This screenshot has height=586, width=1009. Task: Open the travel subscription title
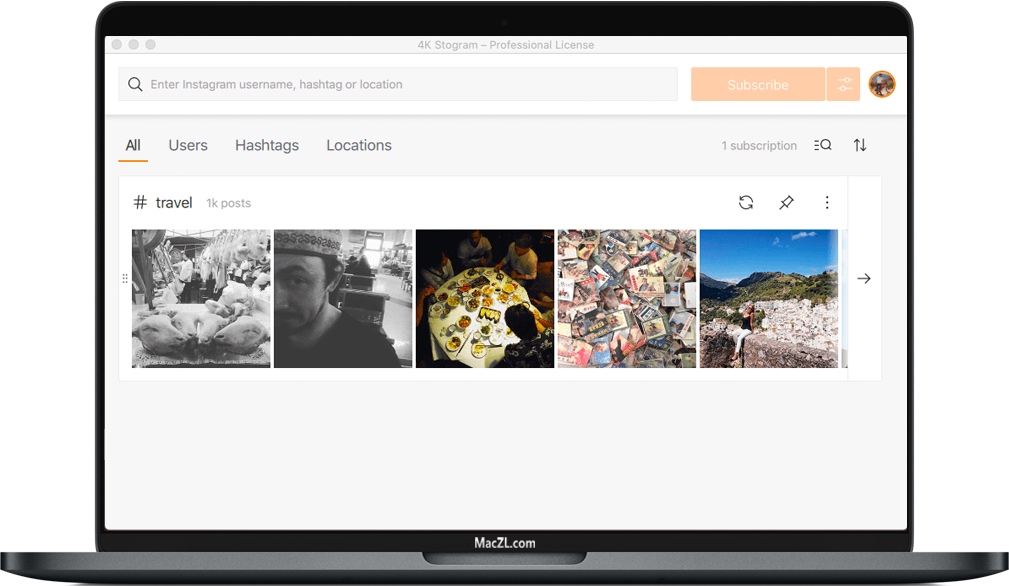(x=174, y=203)
